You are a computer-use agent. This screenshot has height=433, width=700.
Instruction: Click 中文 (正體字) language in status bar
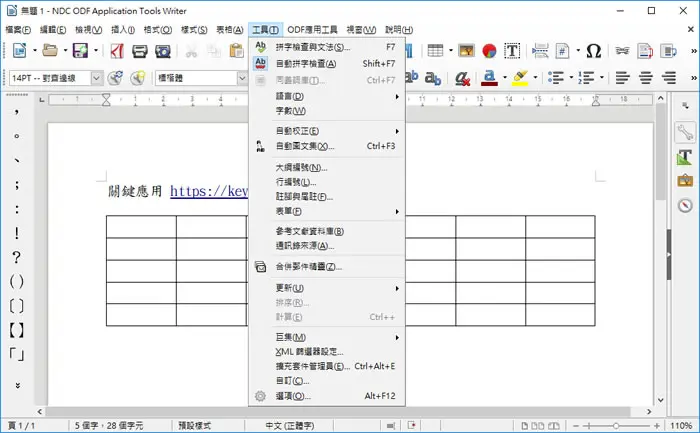click(x=290, y=425)
